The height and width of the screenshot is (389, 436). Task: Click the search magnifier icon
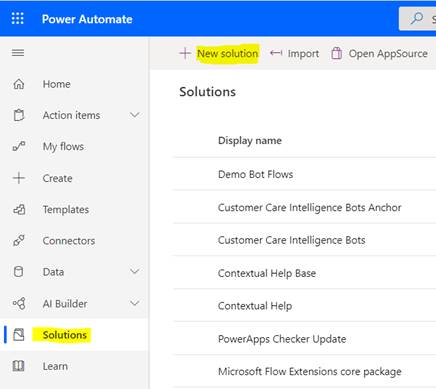(417, 18)
